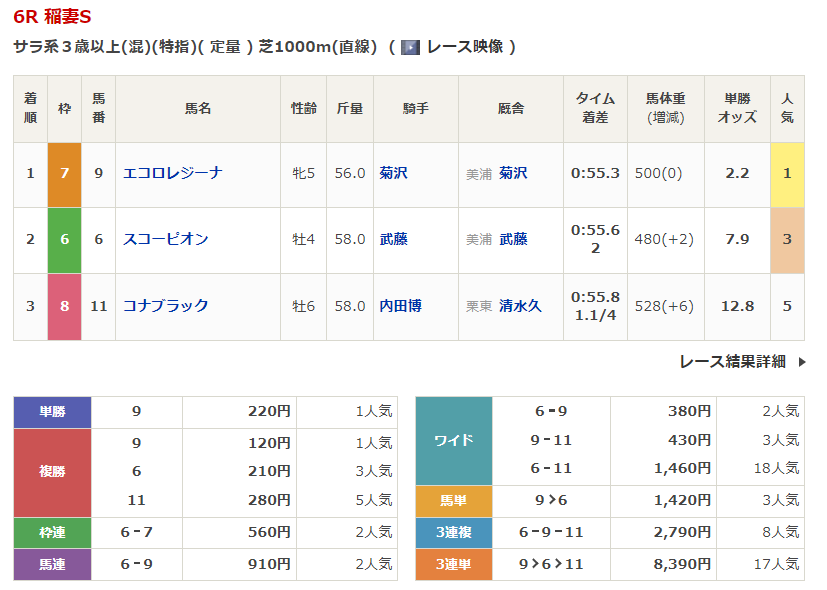Open horse page for エコロレジーナ
Image resolution: width=827 pixels, height=590 pixels.
pyautogui.click(x=172, y=173)
